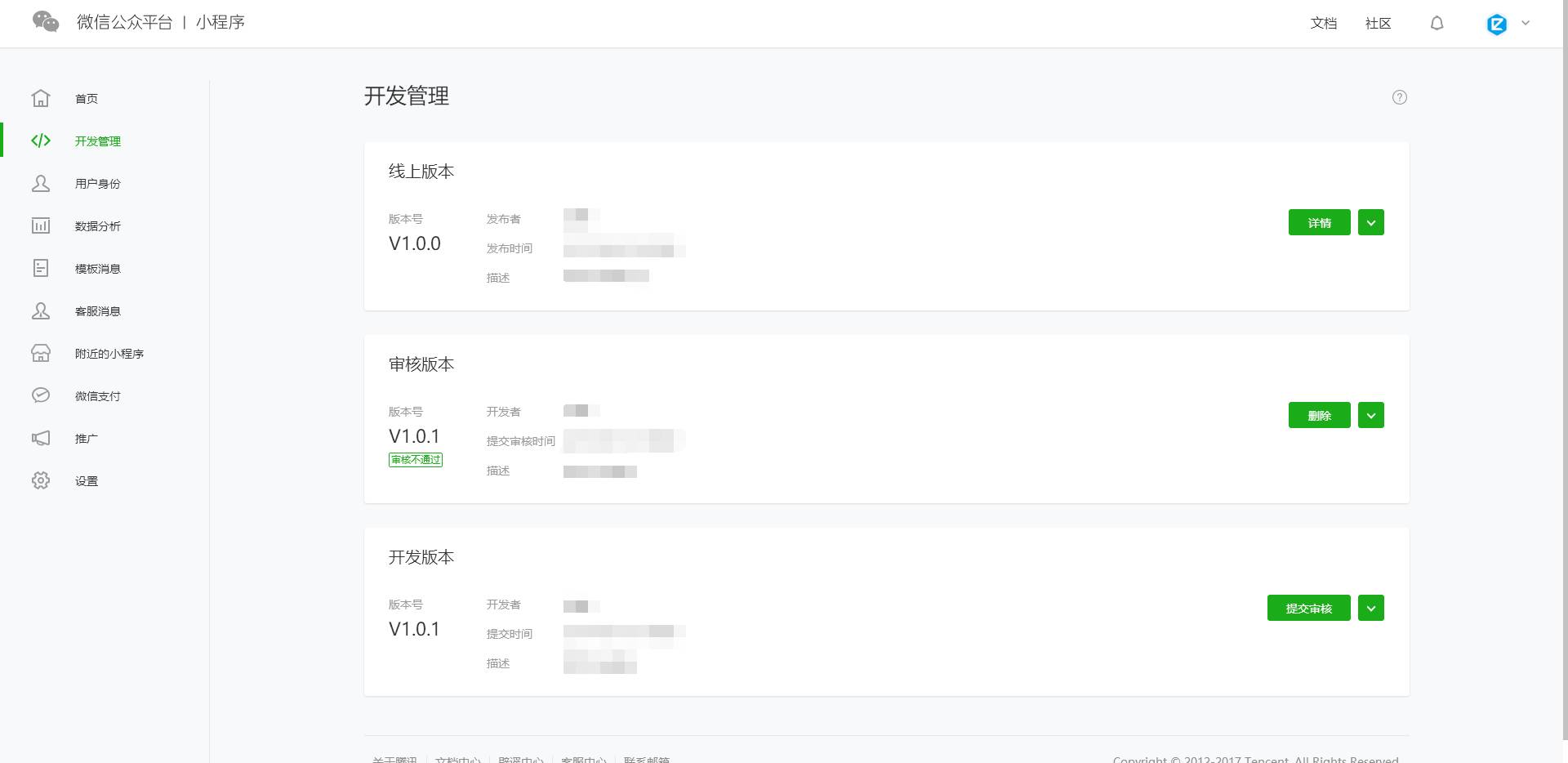Expand dropdown next to 删除 button
Screen dimensions: 1568x763
1371,414
